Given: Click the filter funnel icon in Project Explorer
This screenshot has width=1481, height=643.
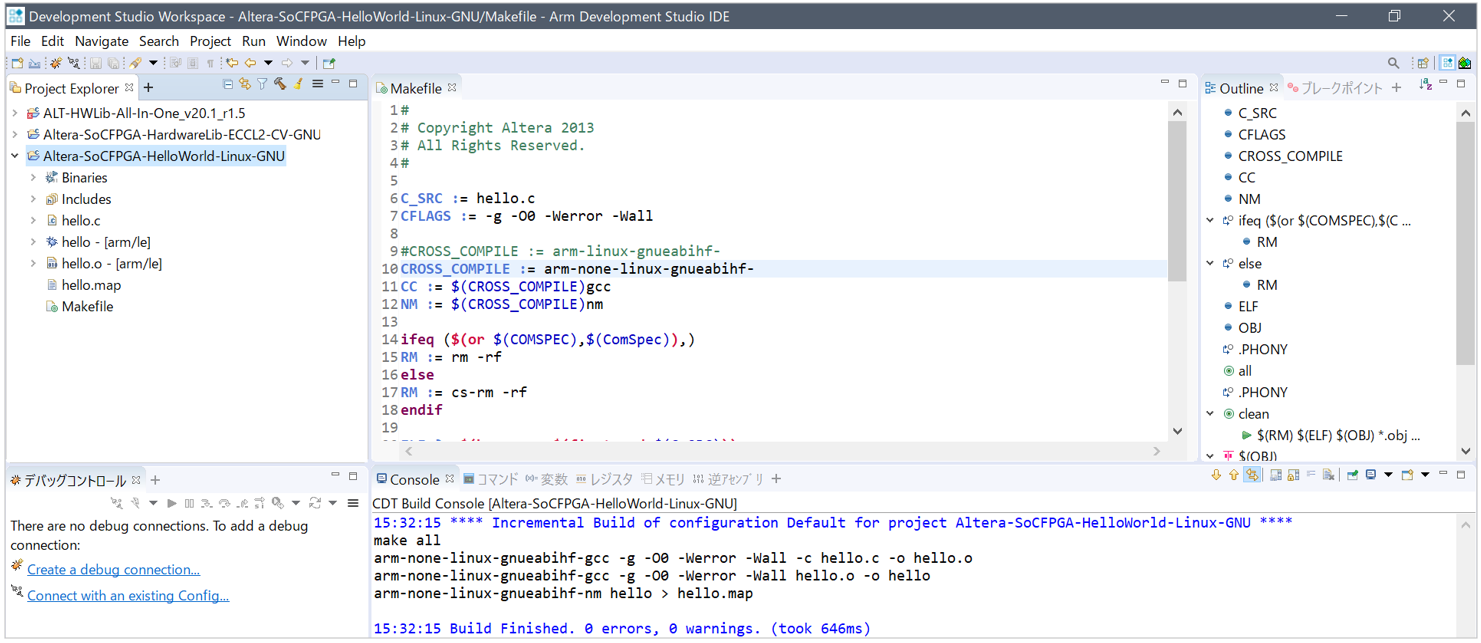Looking at the screenshot, I should pos(262,85).
